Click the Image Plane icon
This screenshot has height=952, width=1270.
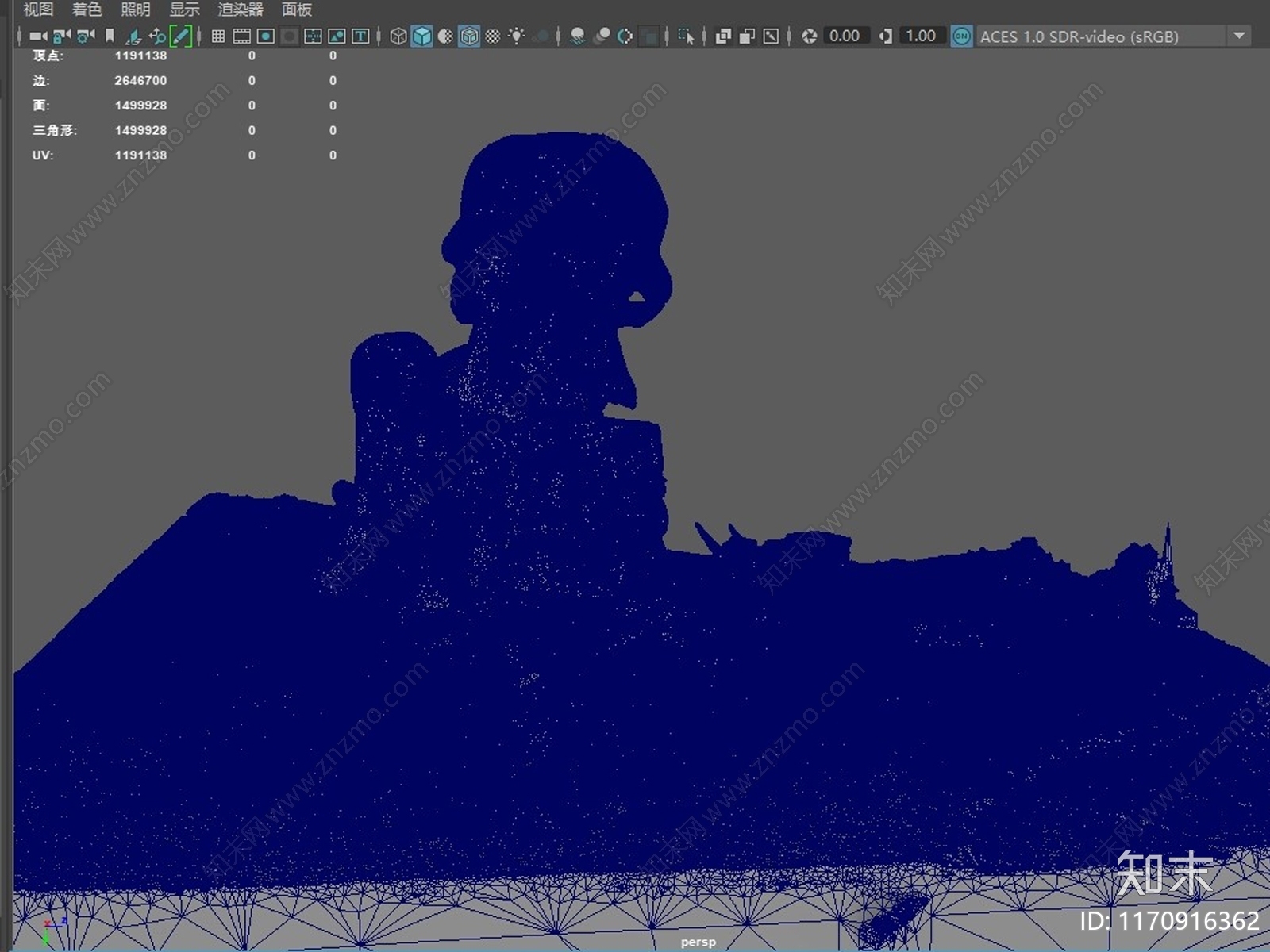(133, 36)
